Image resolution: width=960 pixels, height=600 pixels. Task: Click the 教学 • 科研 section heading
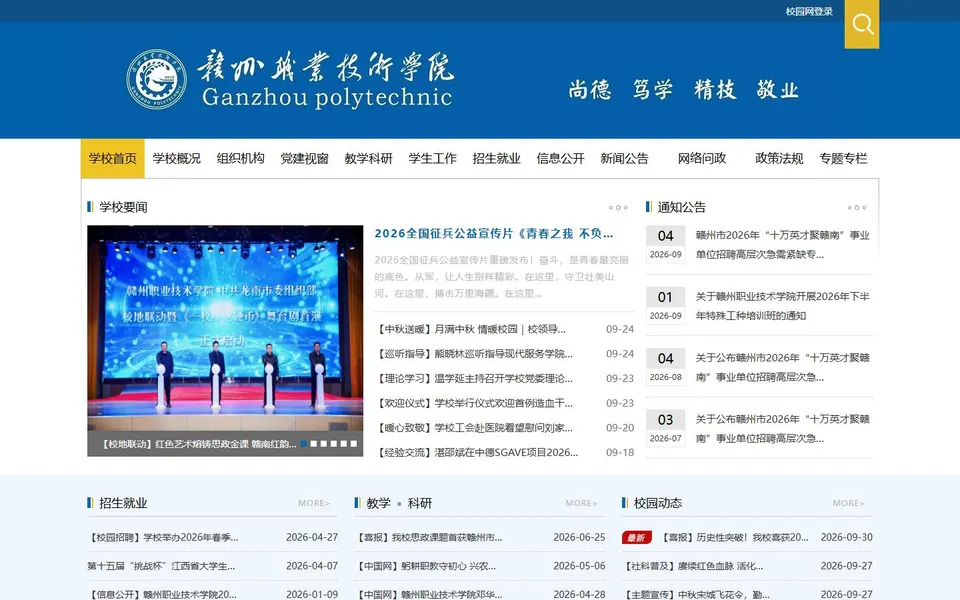[399, 503]
